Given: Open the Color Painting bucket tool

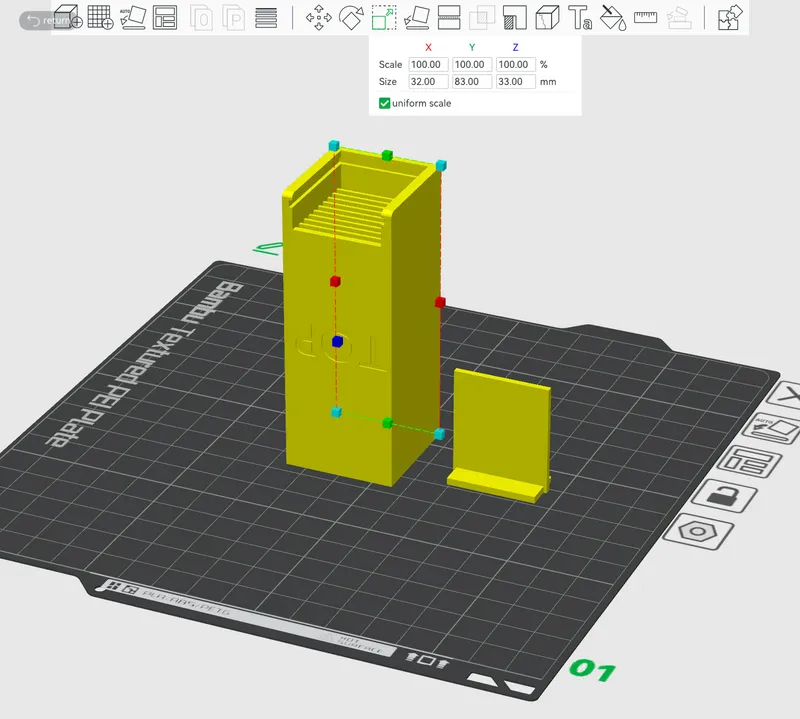Looking at the screenshot, I should pos(613,18).
